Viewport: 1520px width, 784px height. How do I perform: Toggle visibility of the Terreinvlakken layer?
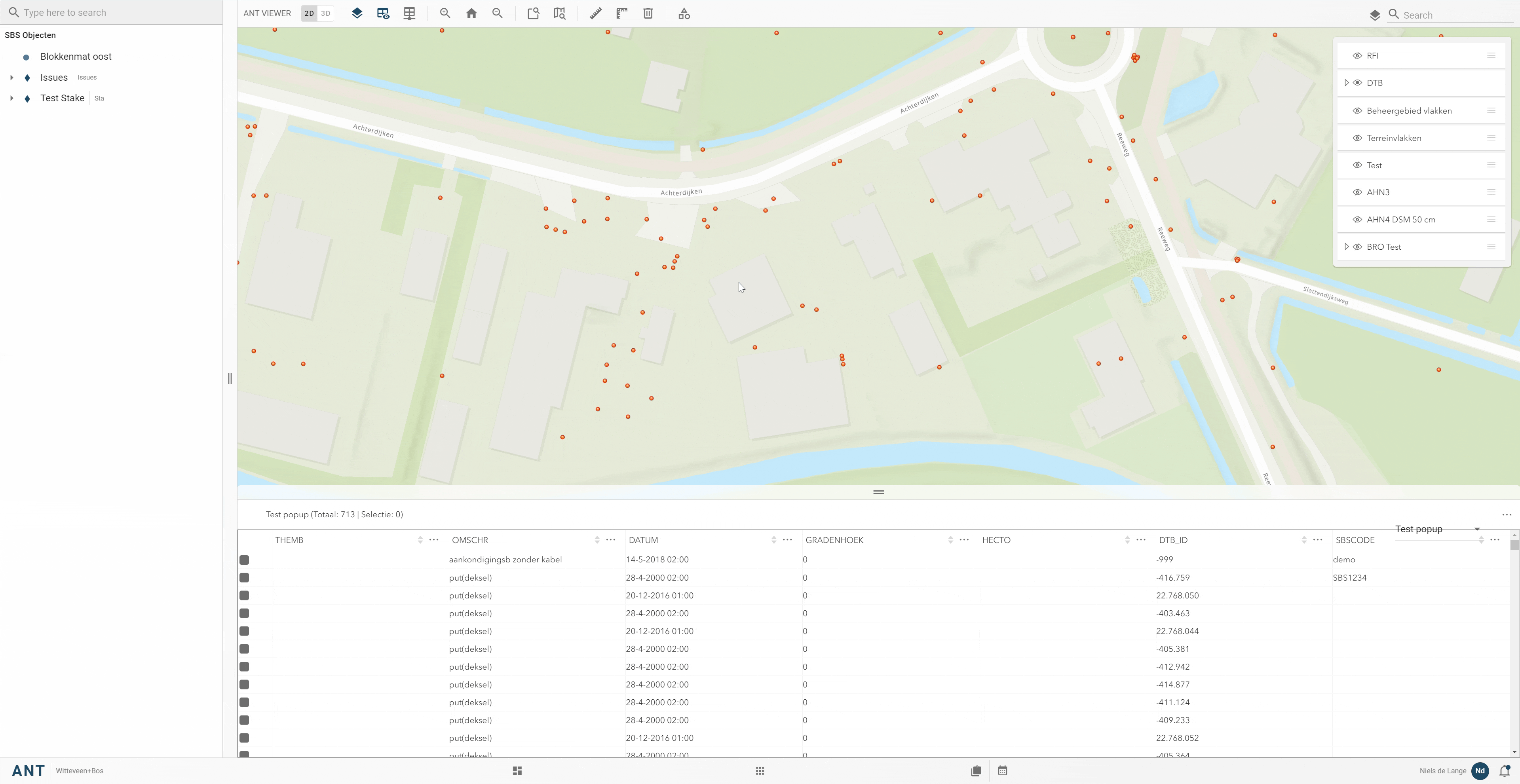click(x=1357, y=138)
